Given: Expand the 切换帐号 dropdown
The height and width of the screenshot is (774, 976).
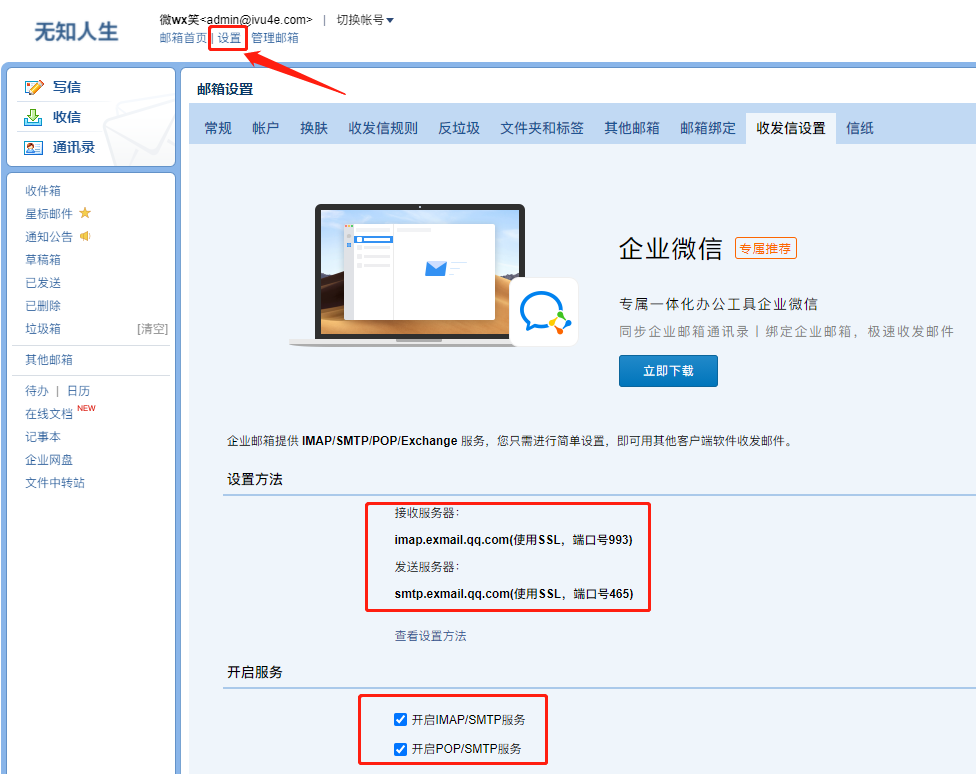Looking at the screenshot, I should point(365,20).
